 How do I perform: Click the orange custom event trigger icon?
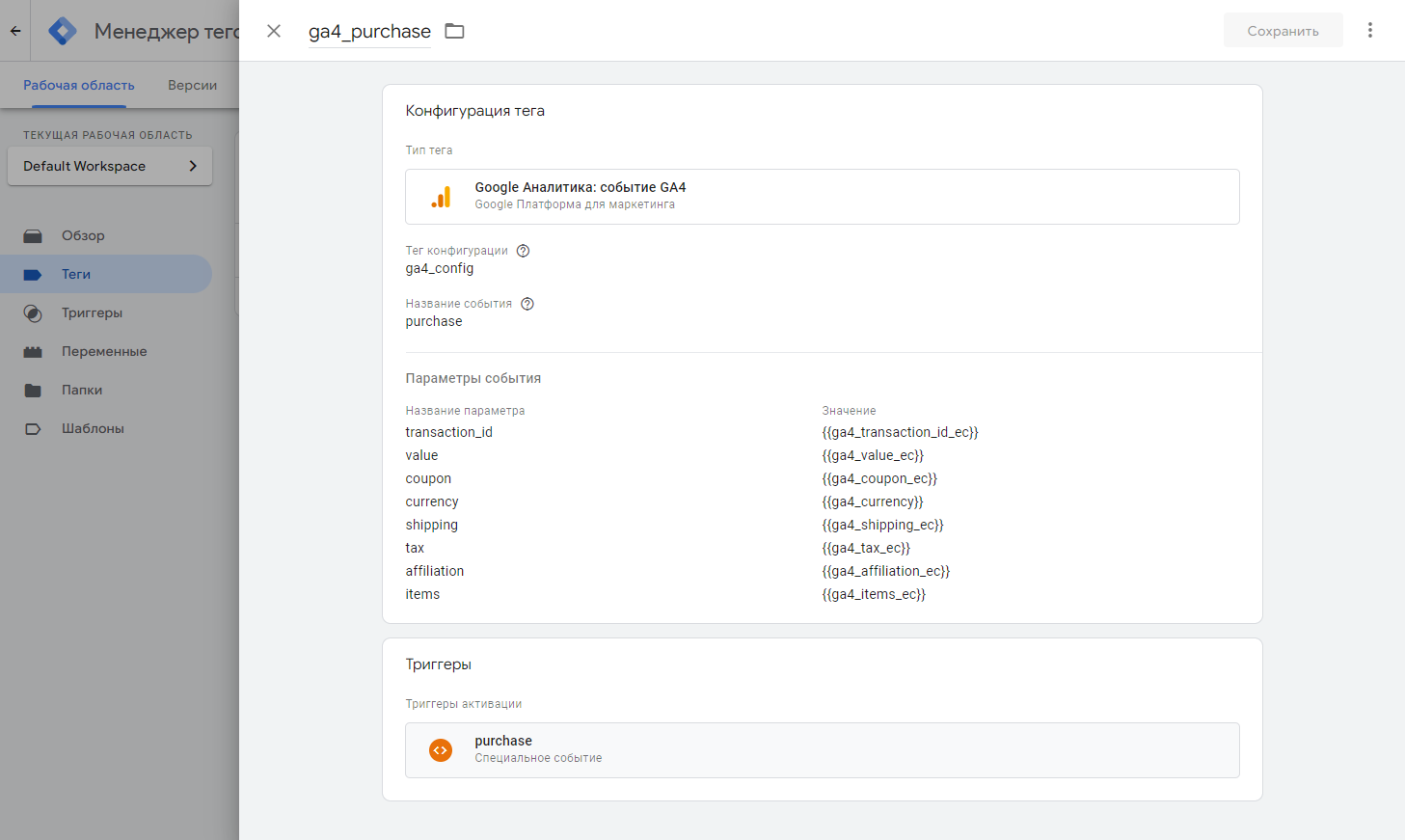point(441,750)
